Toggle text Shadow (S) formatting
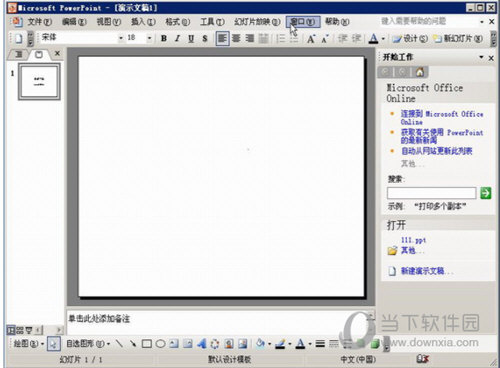This screenshot has height=368, width=500. (205, 39)
